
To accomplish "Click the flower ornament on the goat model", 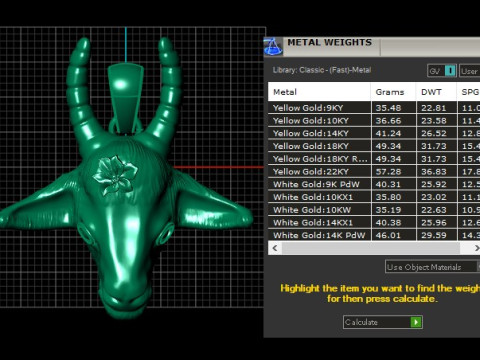I will [115, 175].
